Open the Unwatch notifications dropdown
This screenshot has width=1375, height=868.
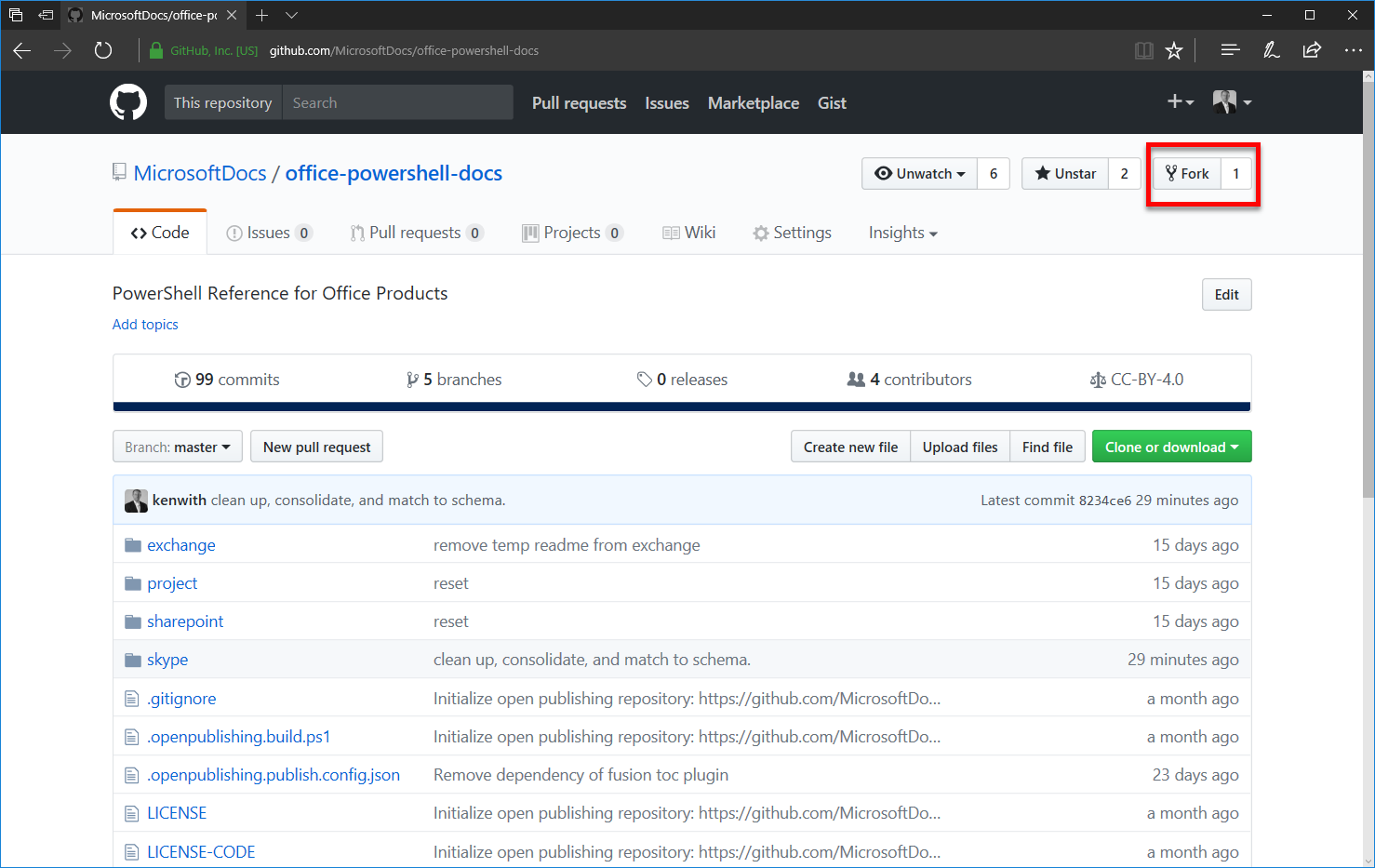[920, 174]
